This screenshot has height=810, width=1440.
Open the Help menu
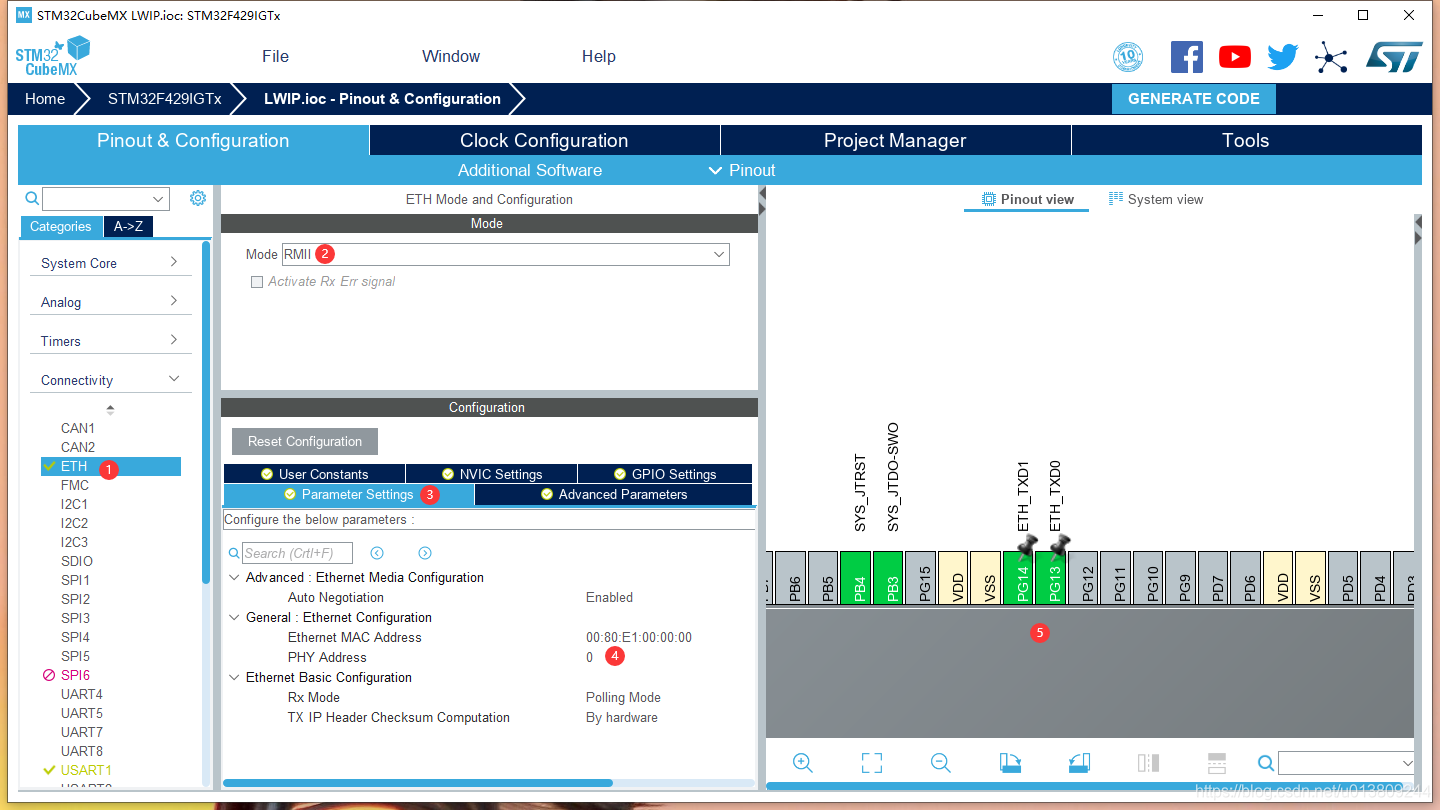point(599,56)
